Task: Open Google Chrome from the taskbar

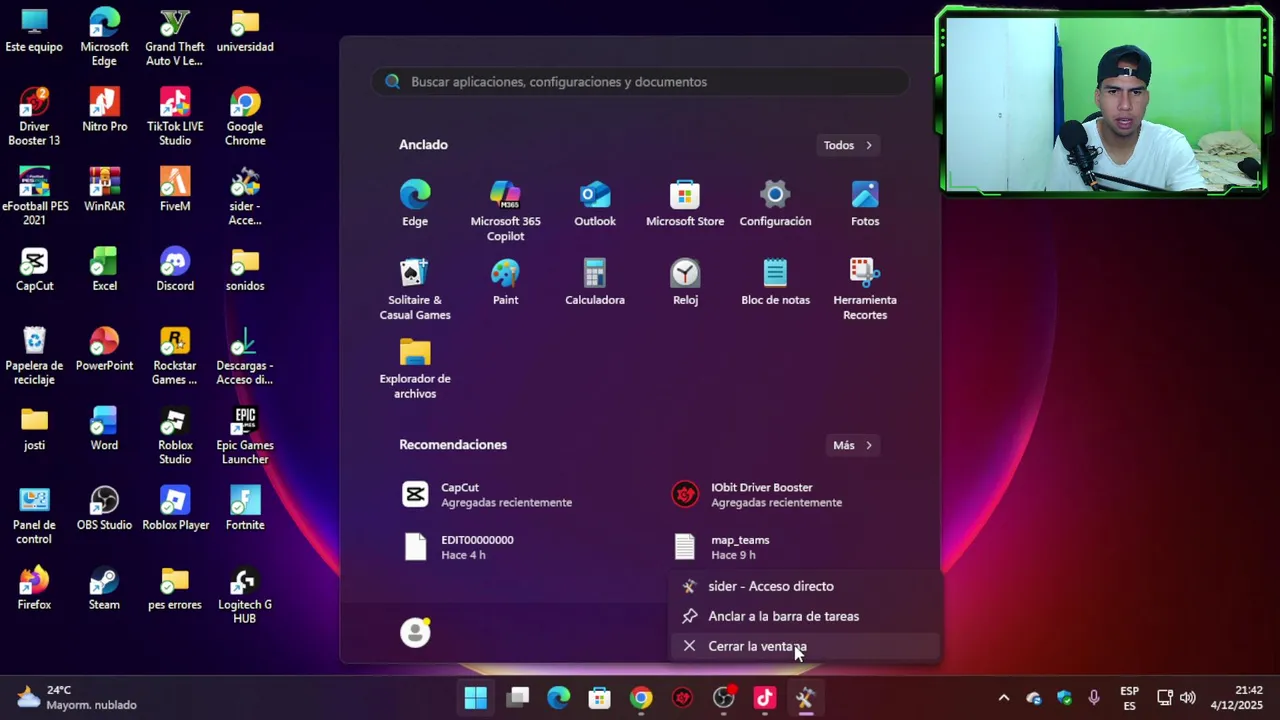Action: (641, 698)
